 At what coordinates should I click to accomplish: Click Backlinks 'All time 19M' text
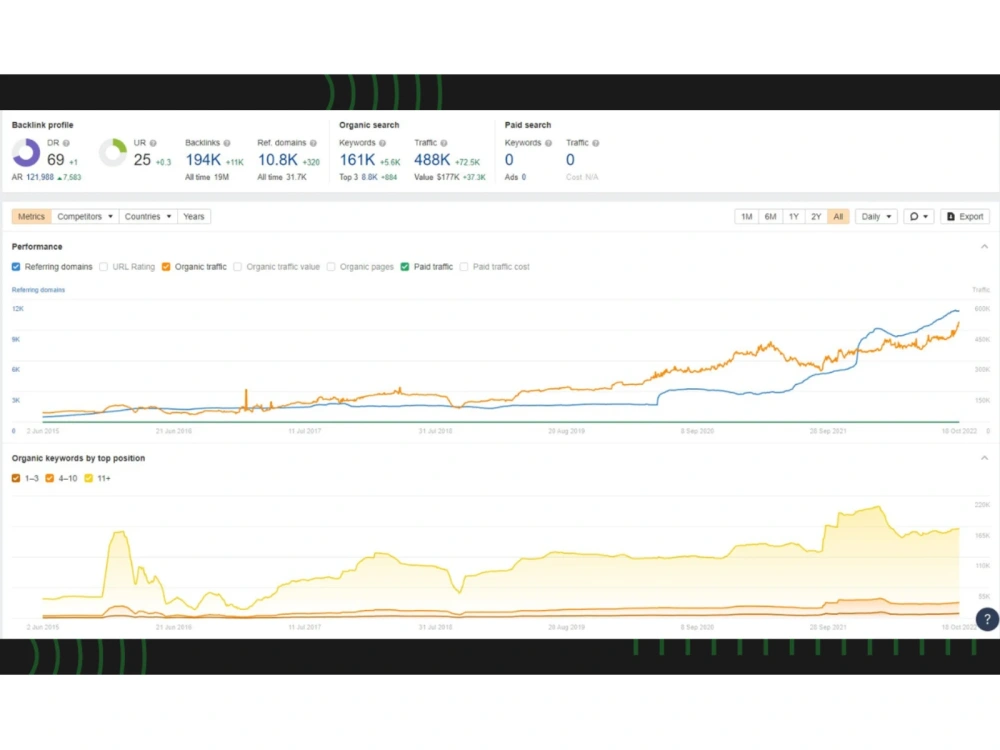[x=207, y=177]
